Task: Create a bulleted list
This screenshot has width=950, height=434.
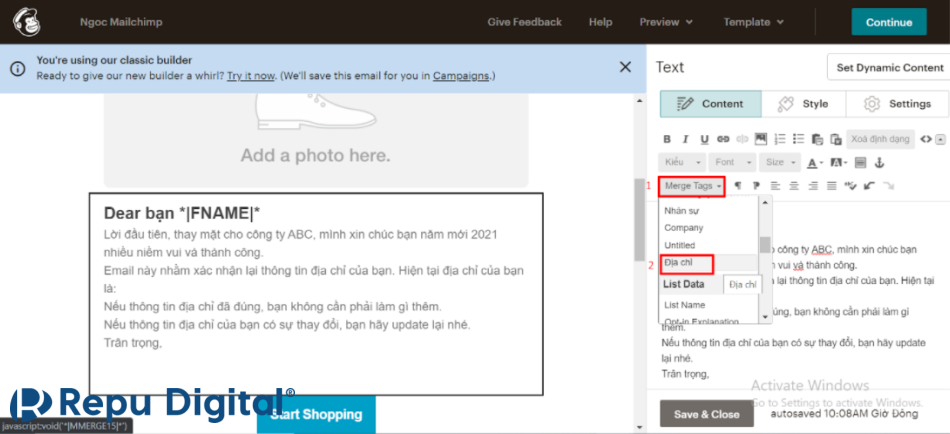Action: click(799, 139)
